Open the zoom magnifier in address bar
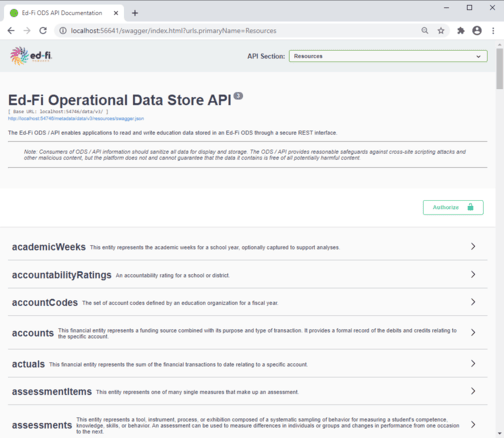The image size is (504, 438). click(425, 31)
